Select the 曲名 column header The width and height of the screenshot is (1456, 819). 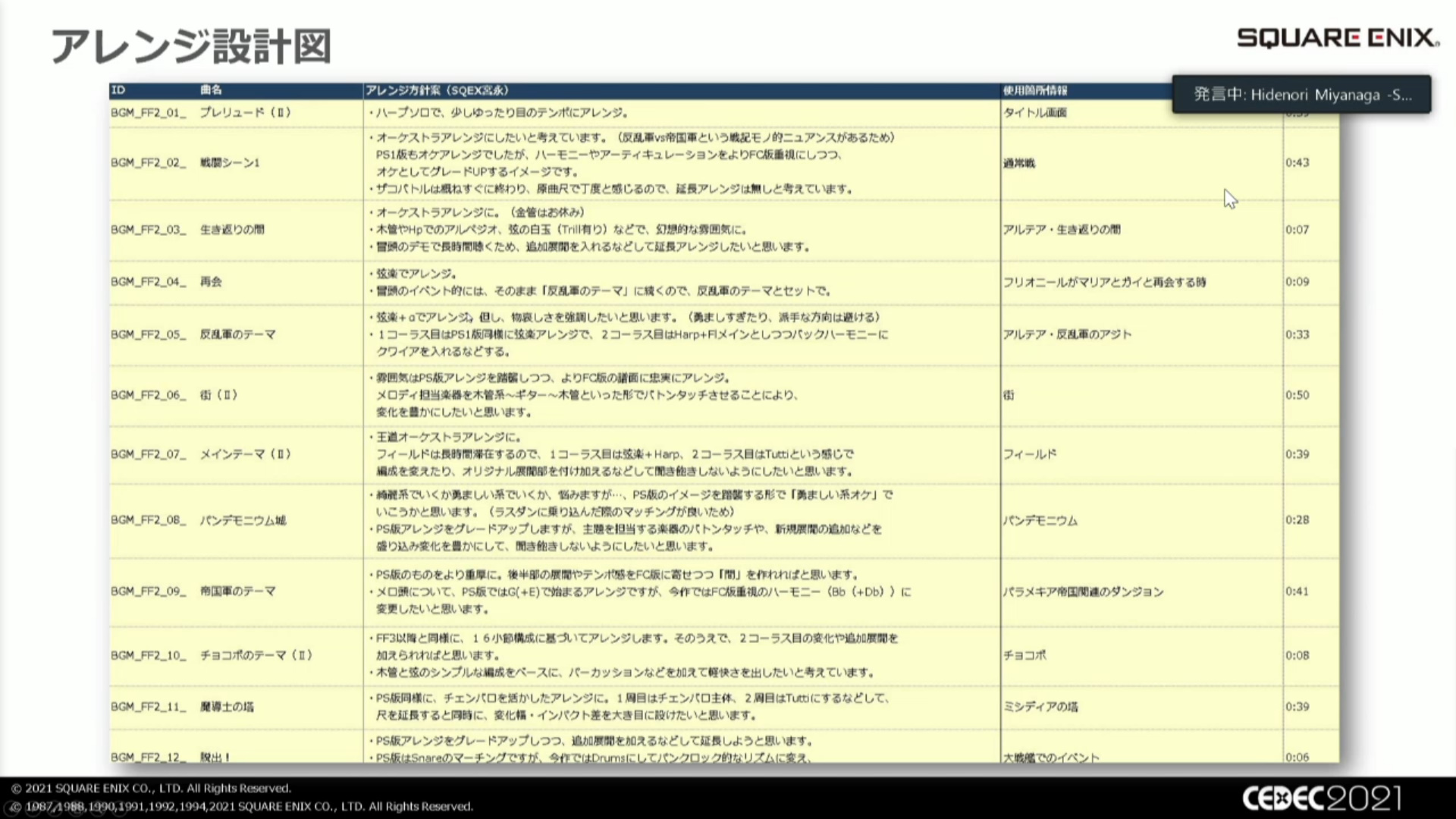[x=212, y=90]
